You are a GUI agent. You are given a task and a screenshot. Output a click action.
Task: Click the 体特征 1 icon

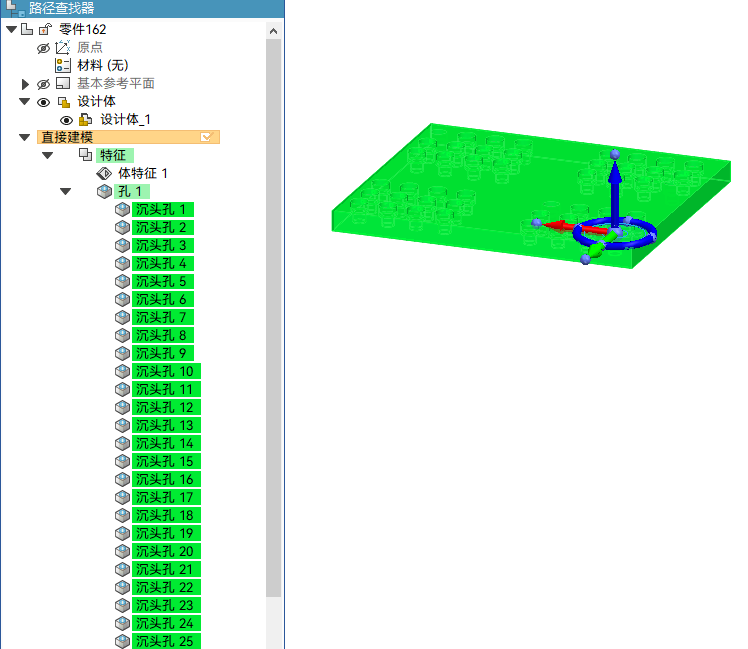[104, 173]
